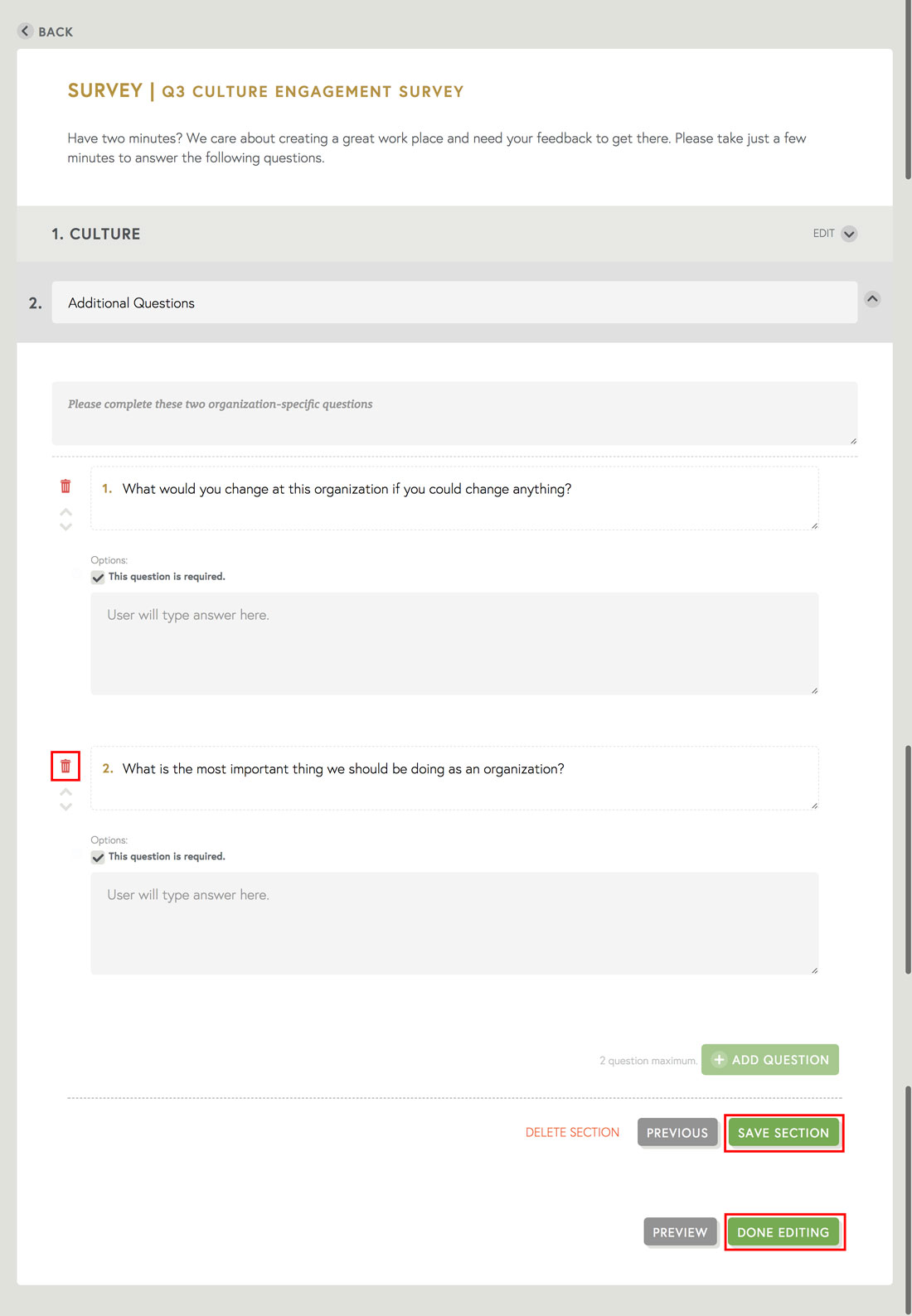Click inside the section description text box
912x1316 pixels.
(x=454, y=412)
